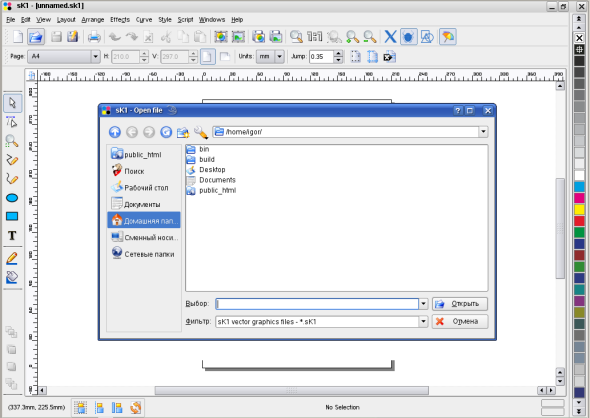Click the umbrella icon in toolbar
This screenshot has height=418, width=590.
pos(448,36)
